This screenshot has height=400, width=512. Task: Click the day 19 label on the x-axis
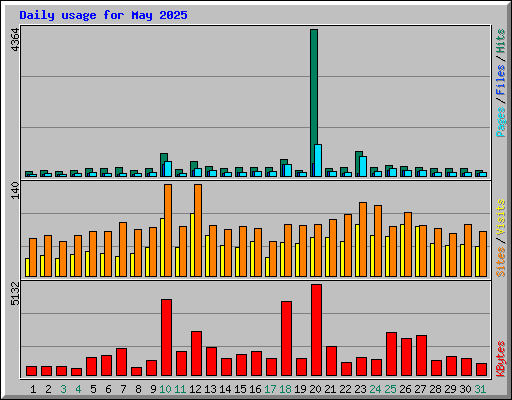(300, 389)
